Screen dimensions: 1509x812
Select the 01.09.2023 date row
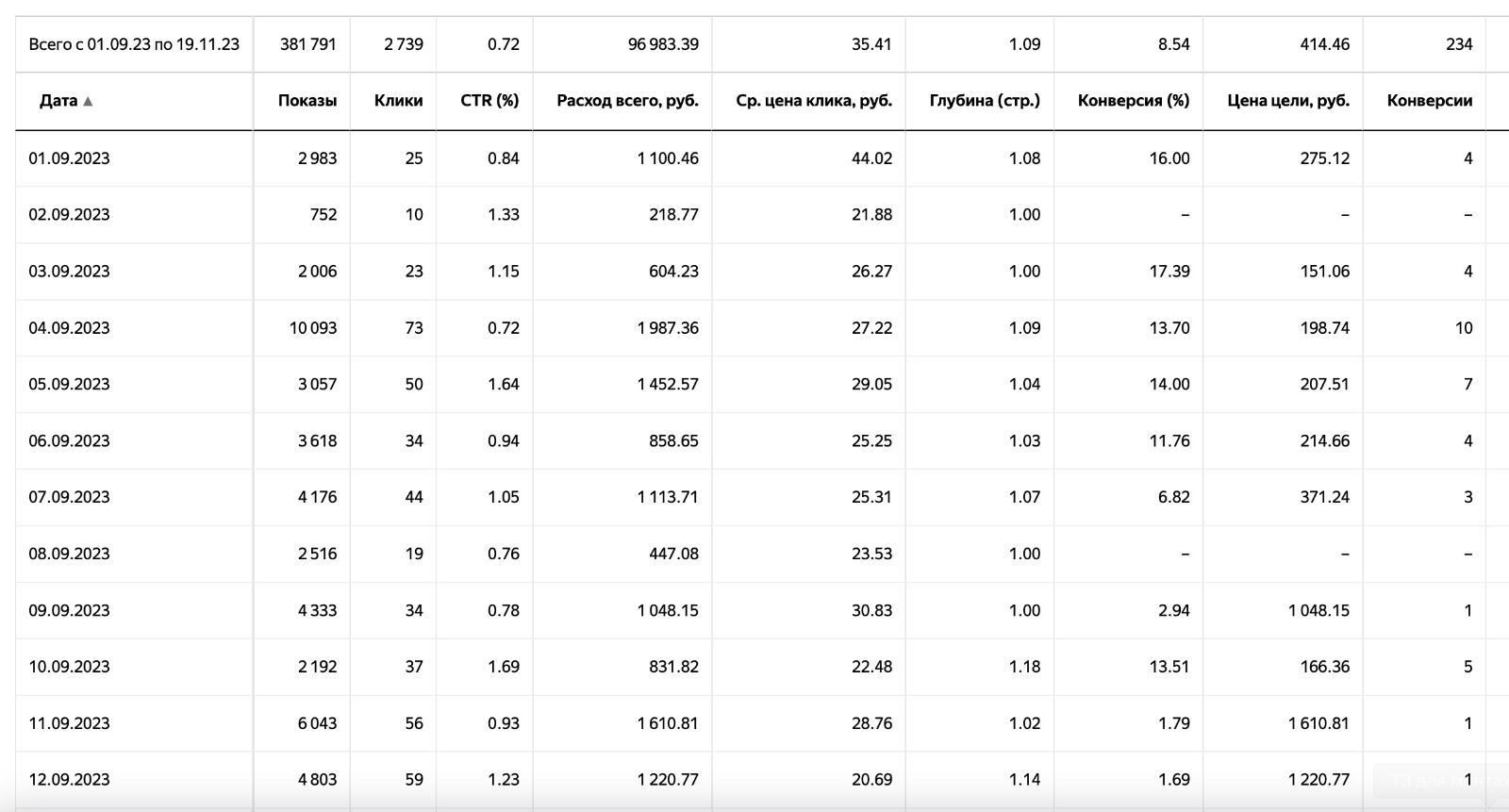click(751, 158)
